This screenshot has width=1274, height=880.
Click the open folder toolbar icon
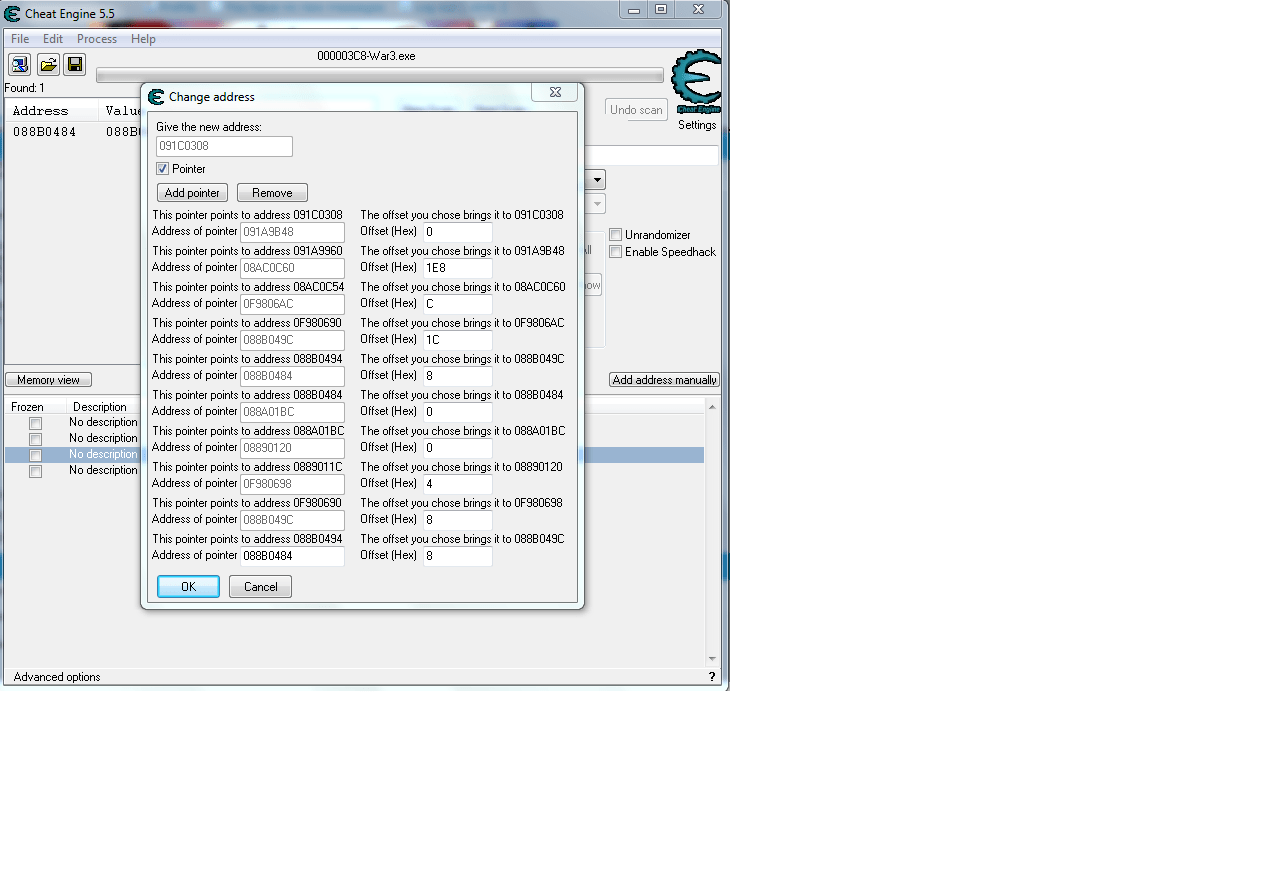click(x=48, y=65)
